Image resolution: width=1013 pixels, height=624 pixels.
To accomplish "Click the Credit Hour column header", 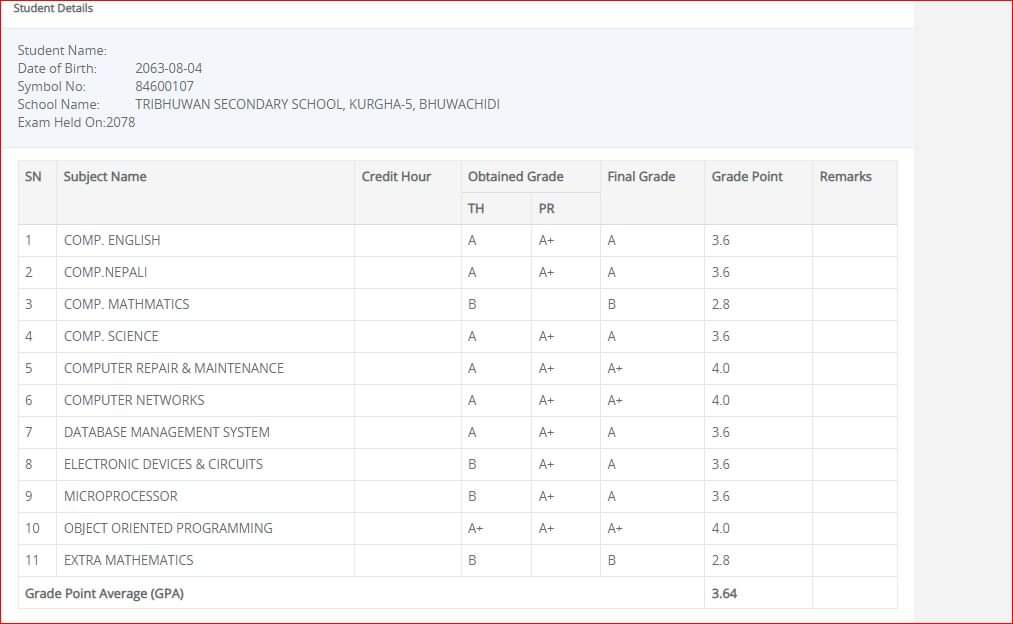I will point(396,177).
